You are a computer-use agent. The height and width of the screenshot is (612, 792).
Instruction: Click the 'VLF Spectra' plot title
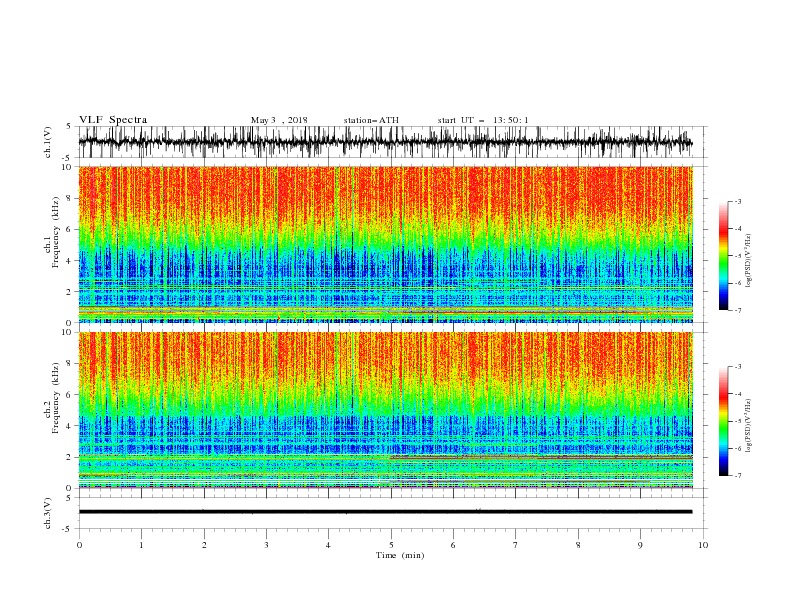point(113,120)
